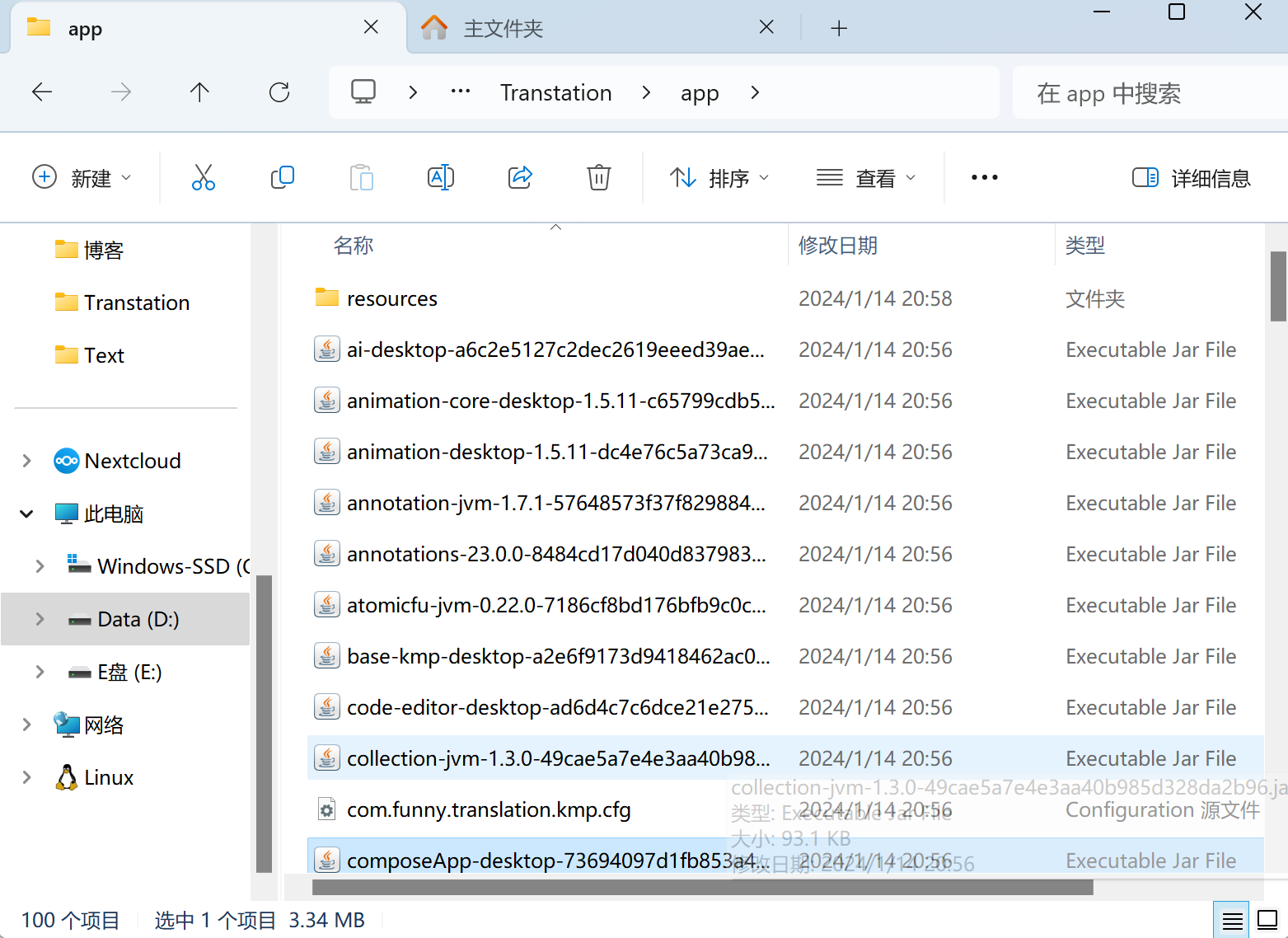Sort by 类型 column header
Viewport: 1288px width, 938px height.
coord(1085,245)
